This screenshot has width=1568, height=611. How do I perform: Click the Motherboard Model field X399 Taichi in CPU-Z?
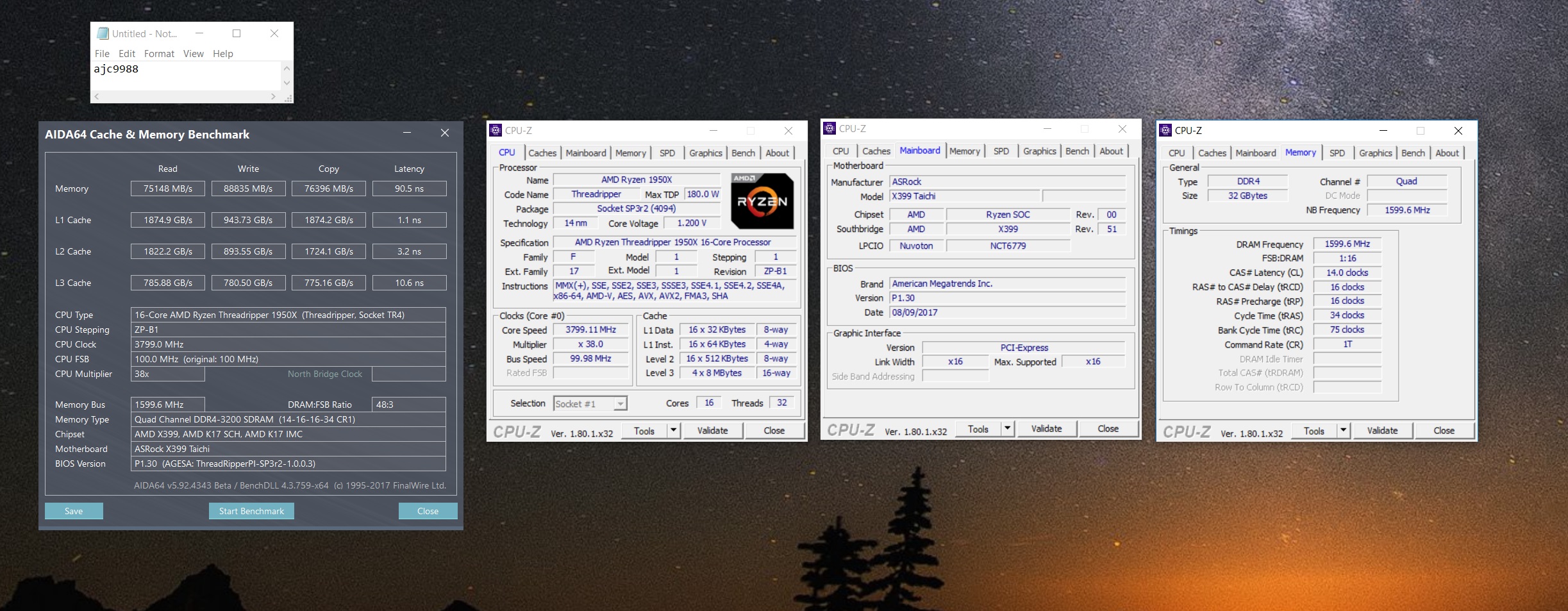pyautogui.click(x=964, y=196)
